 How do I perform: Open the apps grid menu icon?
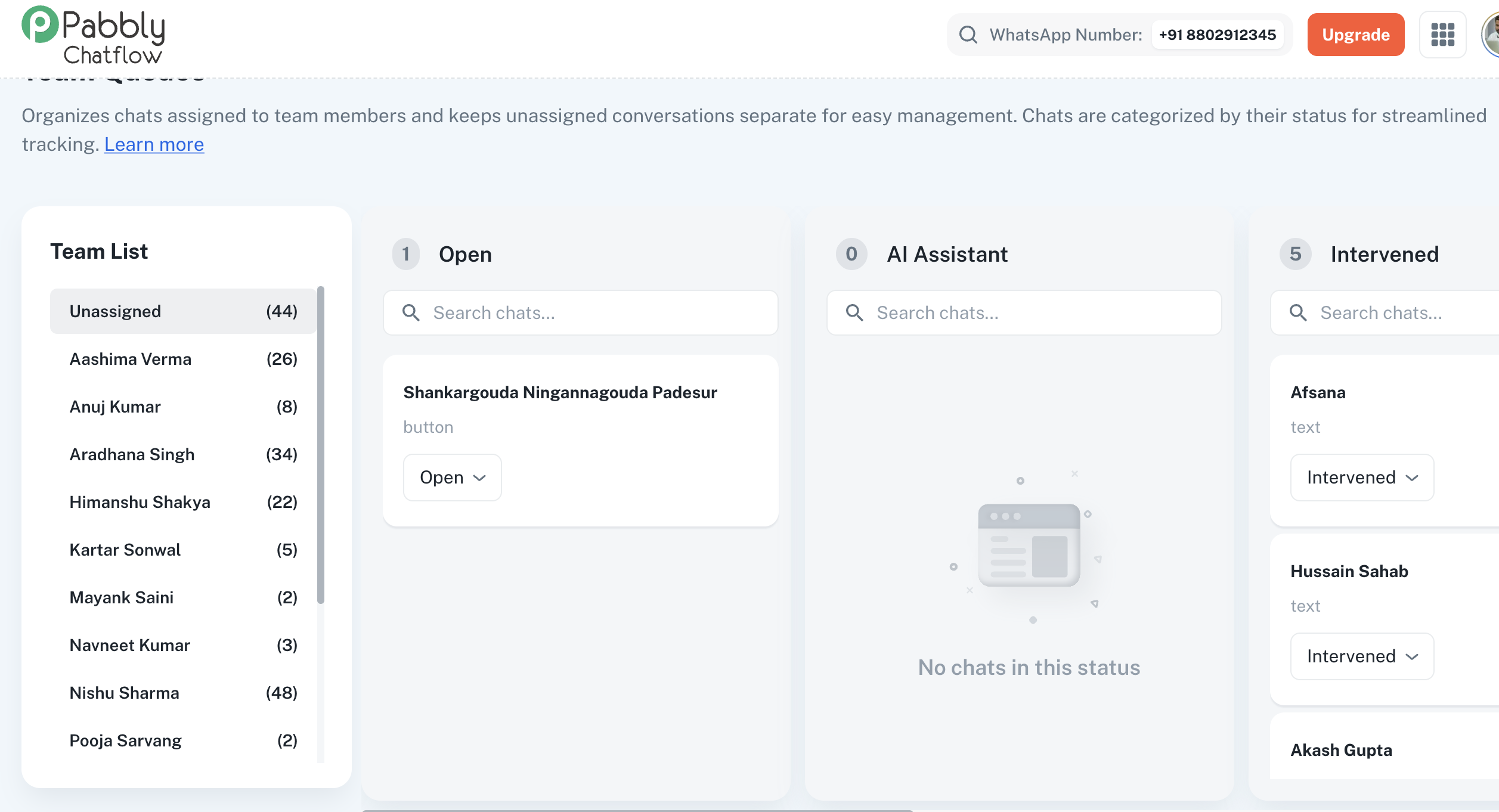(1442, 35)
